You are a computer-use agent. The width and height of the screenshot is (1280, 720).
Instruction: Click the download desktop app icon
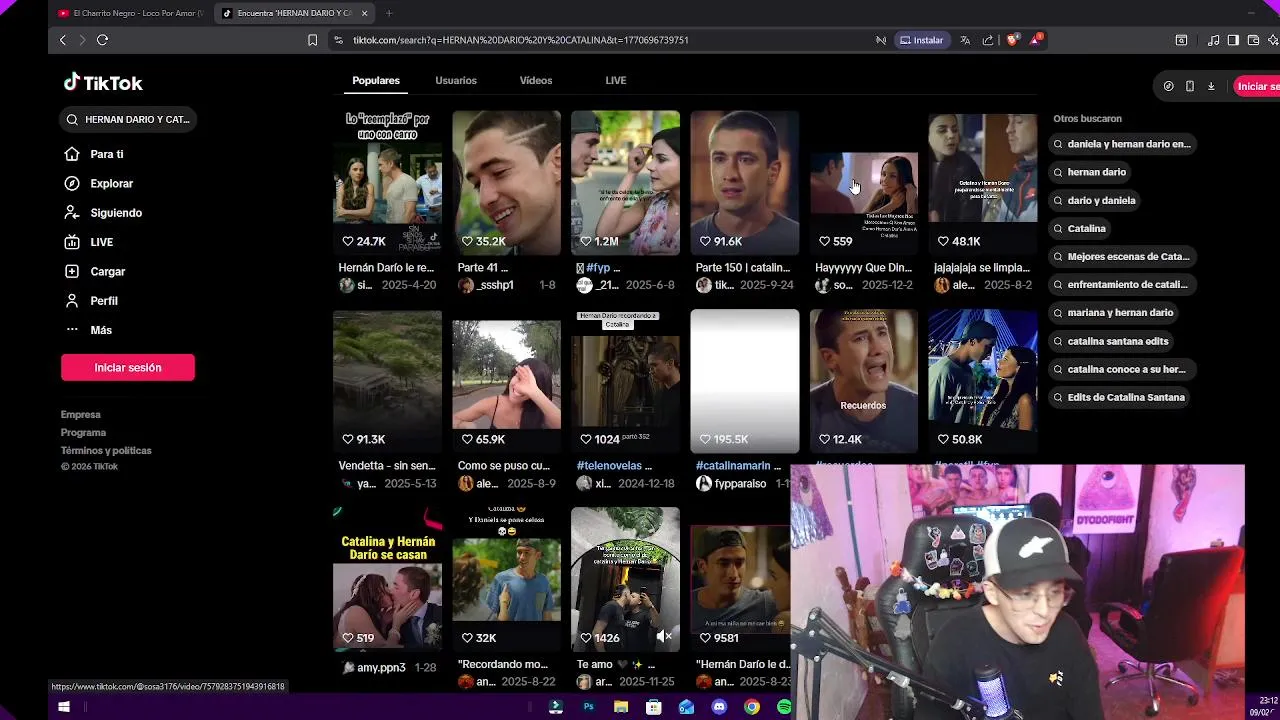1211,86
